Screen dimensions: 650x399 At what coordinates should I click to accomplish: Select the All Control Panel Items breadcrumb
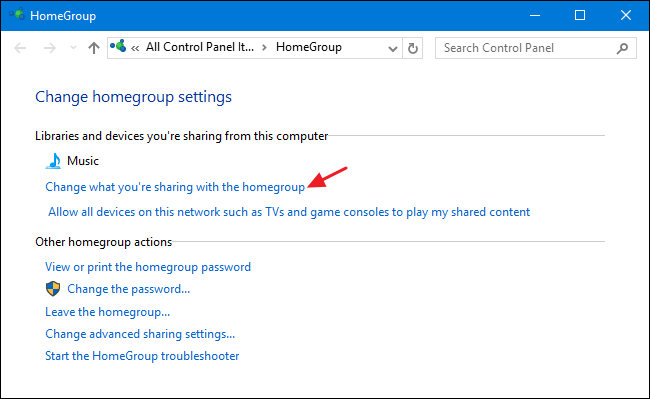point(200,47)
